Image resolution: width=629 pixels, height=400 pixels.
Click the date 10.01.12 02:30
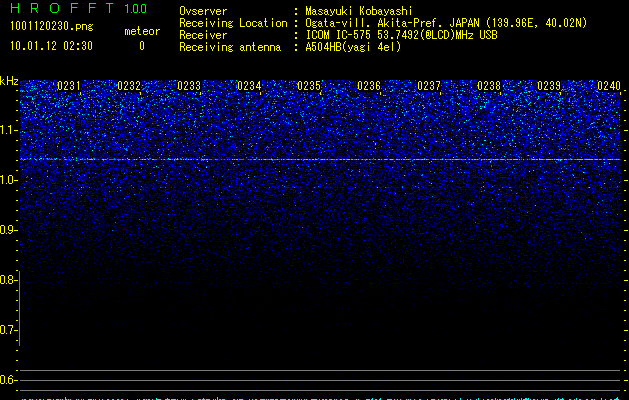51,46
